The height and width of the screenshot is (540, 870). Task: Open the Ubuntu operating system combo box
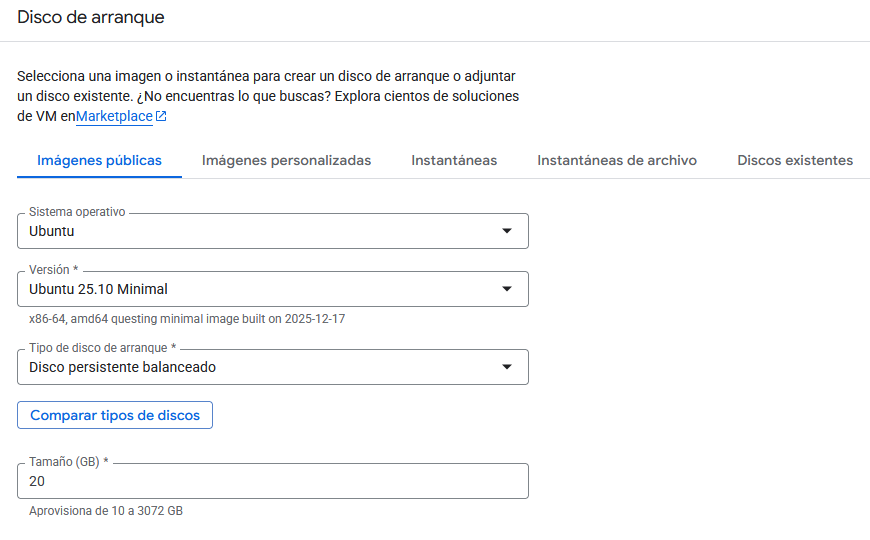[260, 232]
